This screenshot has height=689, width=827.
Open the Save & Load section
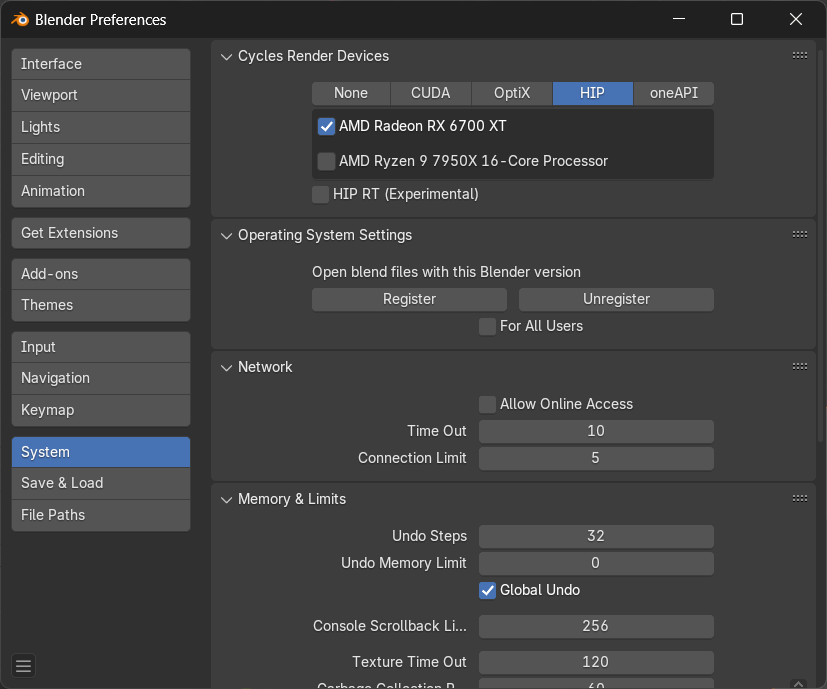pyautogui.click(x=101, y=483)
